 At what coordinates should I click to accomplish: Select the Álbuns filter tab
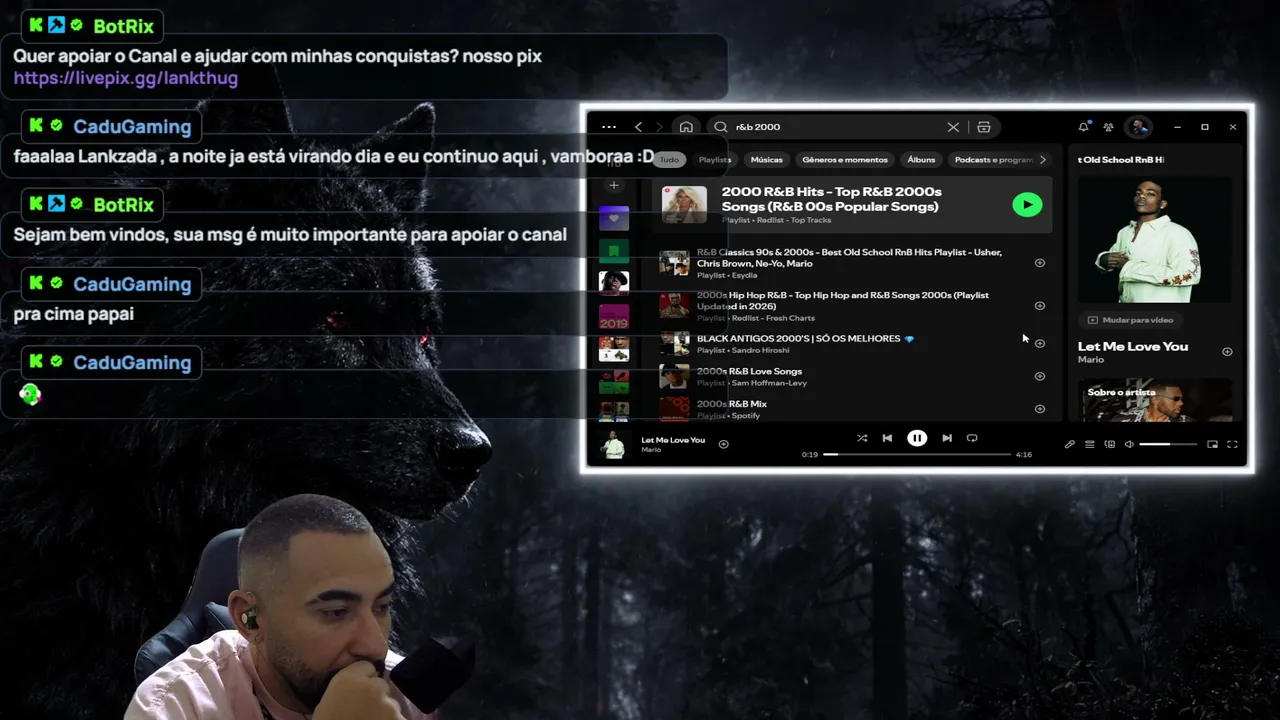point(921,160)
